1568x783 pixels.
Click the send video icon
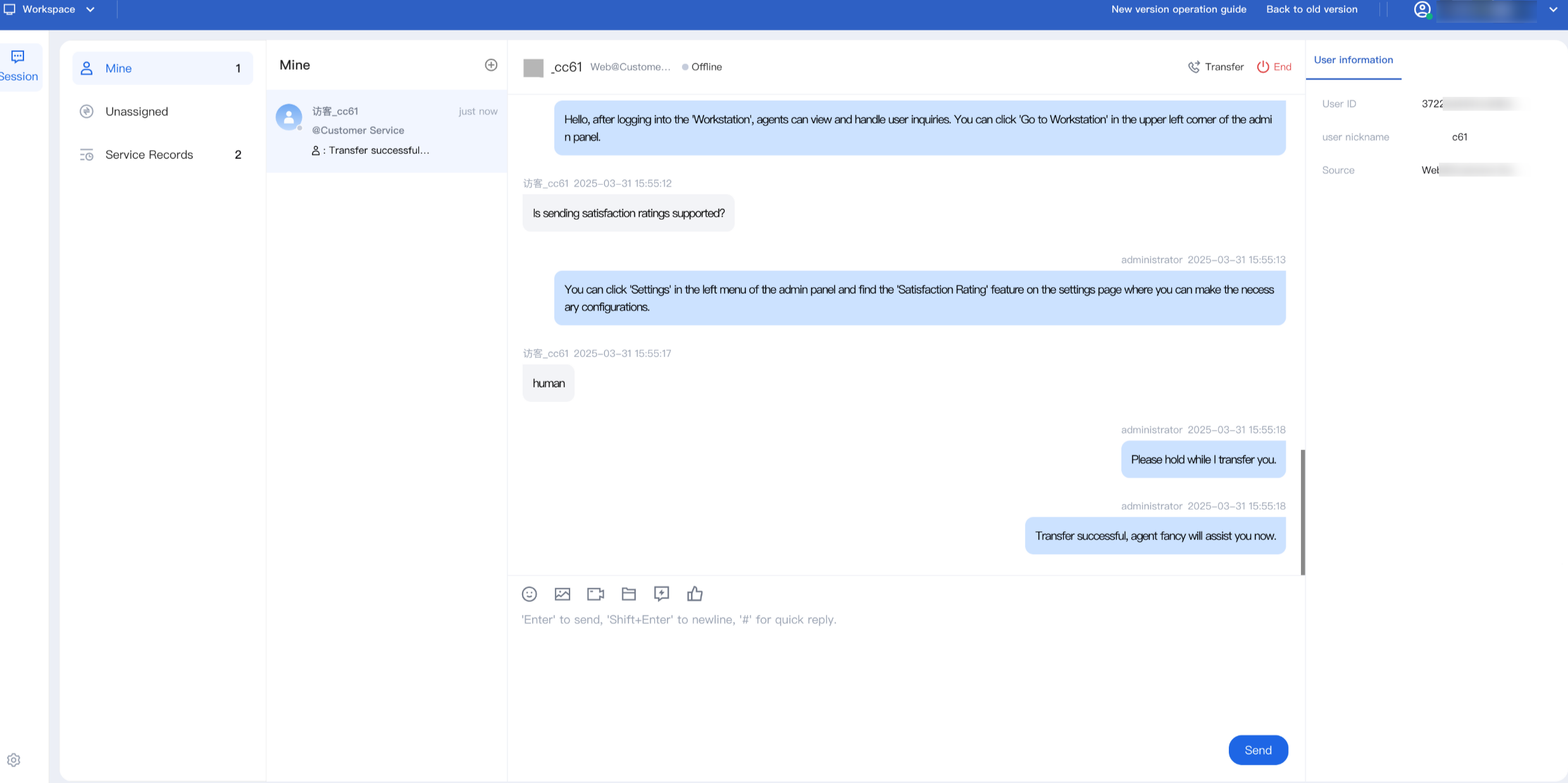point(595,594)
